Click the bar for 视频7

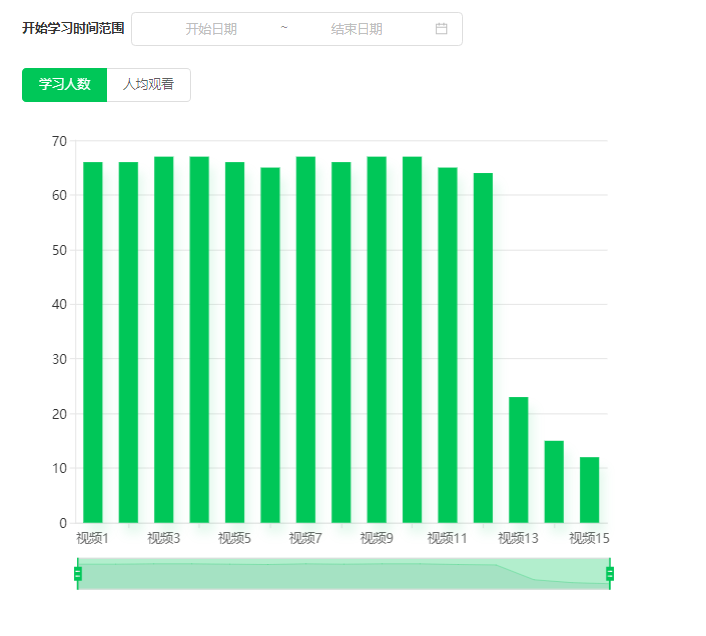click(306, 340)
